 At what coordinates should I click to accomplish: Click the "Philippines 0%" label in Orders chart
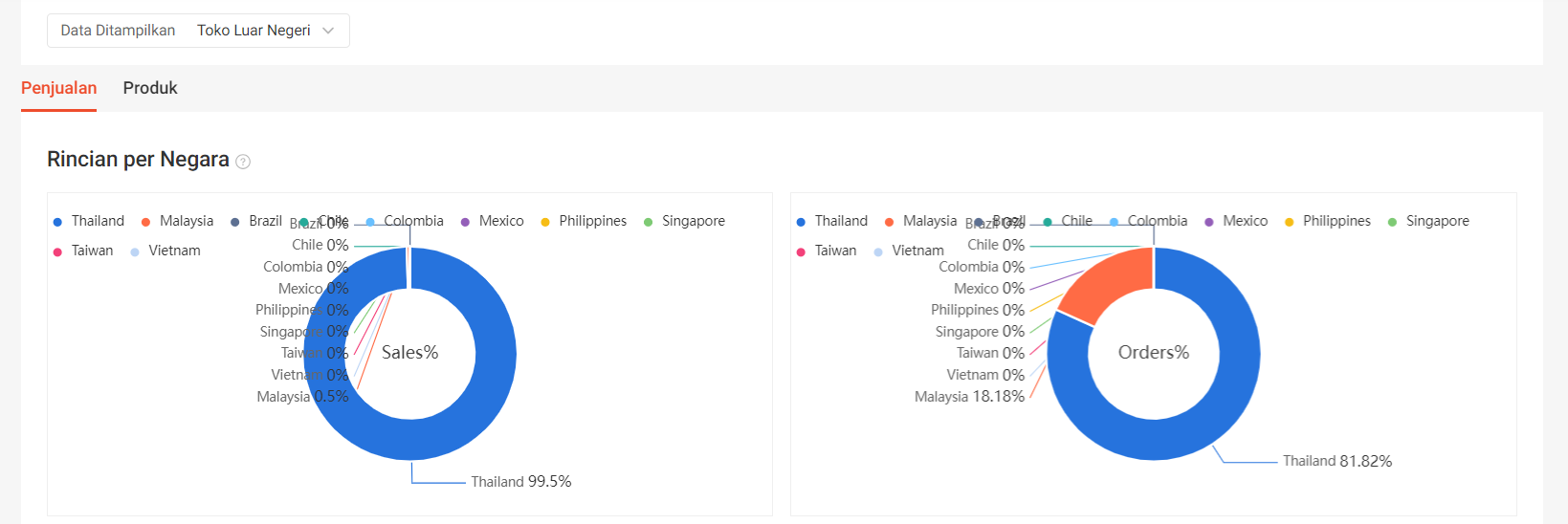978,310
